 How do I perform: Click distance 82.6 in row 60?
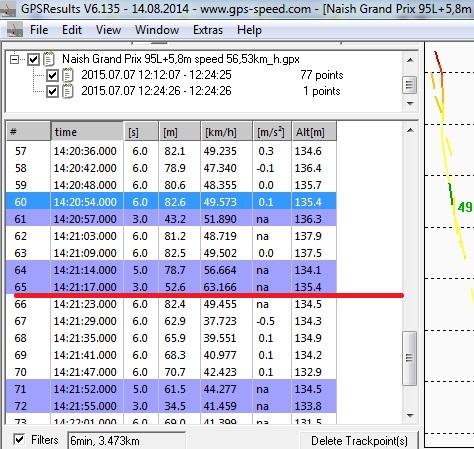(x=175, y=202)
